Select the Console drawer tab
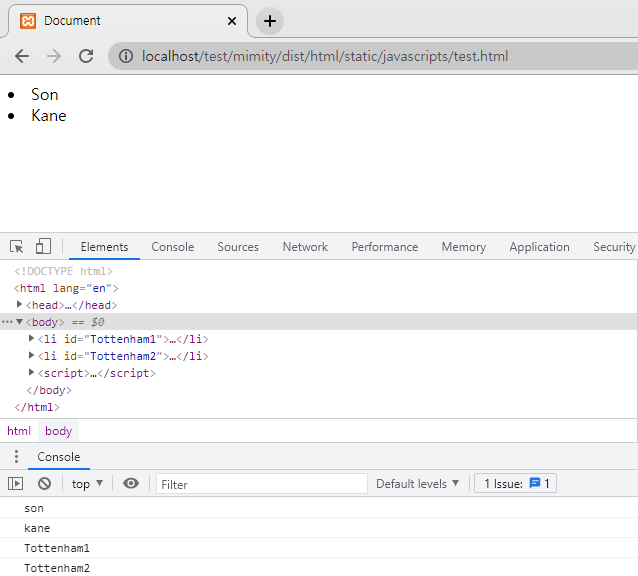This screenshot has width=638, height=576. click(59, 457)
